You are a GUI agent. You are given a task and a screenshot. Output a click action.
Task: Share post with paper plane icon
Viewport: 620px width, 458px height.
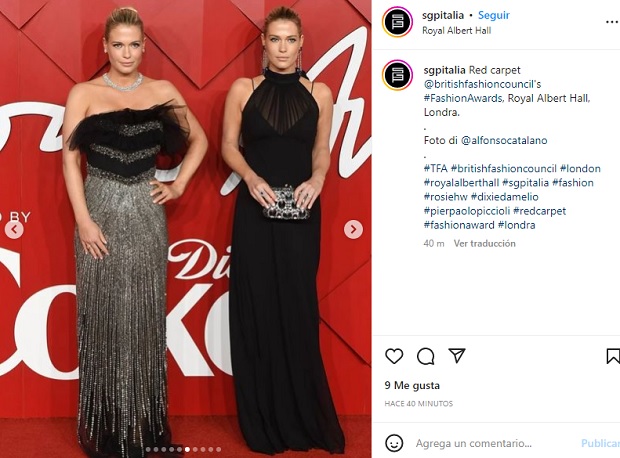pos(457,356)
